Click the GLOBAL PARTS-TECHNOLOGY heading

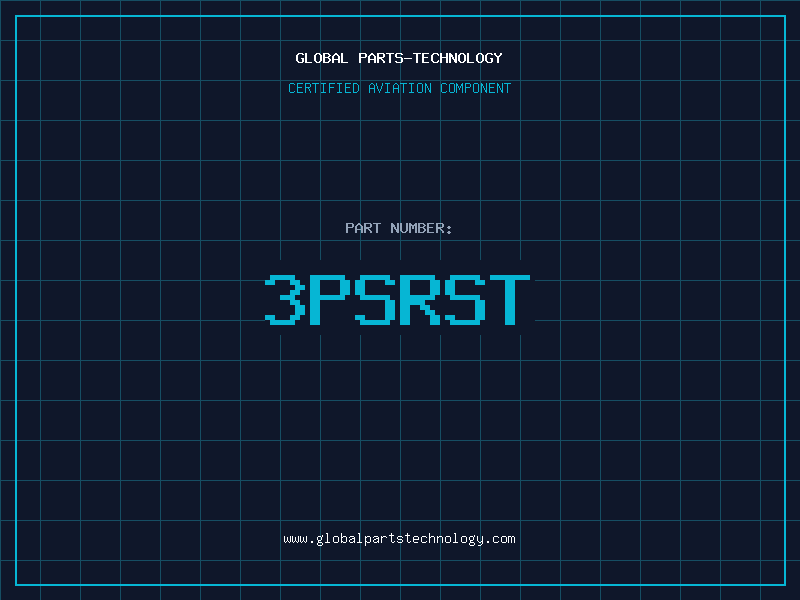(399, 58)
